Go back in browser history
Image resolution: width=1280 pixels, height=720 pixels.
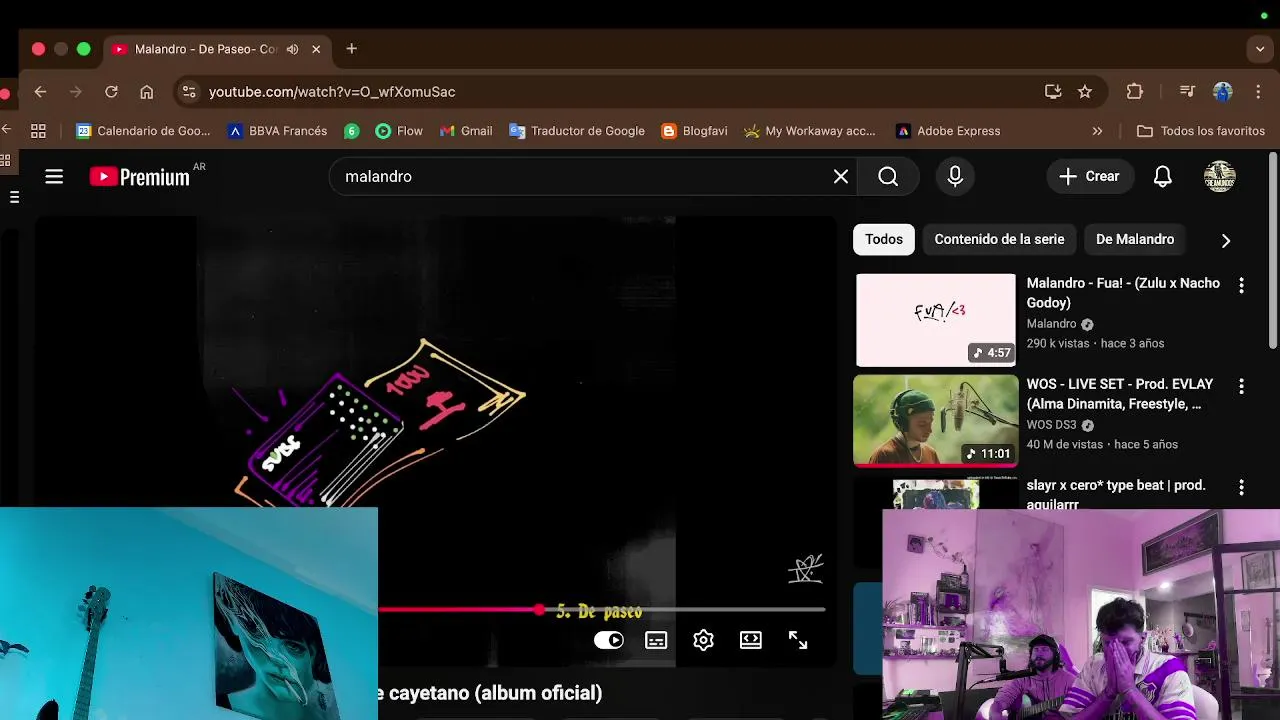(x=40, y=92)
